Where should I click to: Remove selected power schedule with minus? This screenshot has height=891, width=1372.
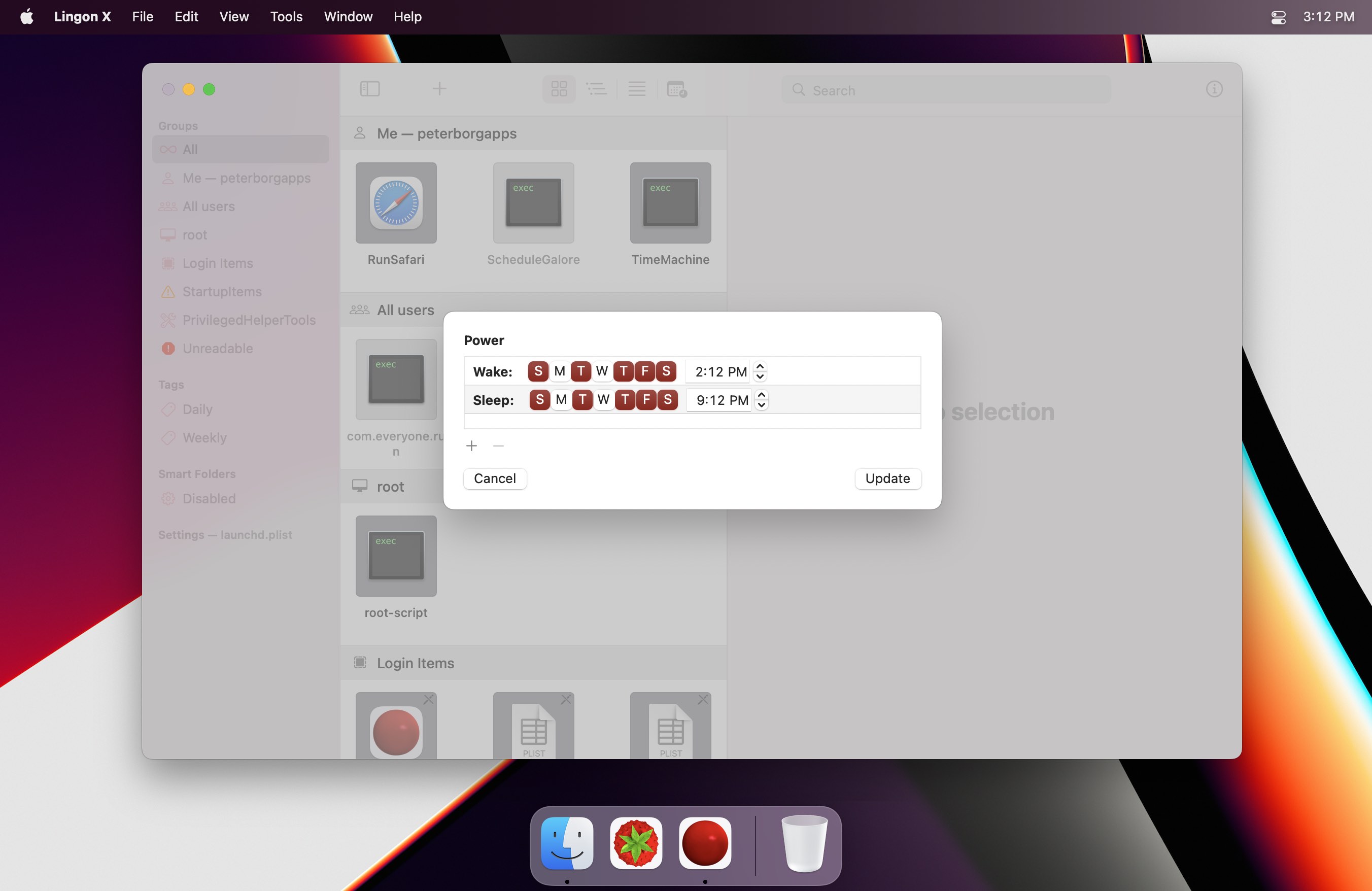pyautogui.click(x=499, y=446)
